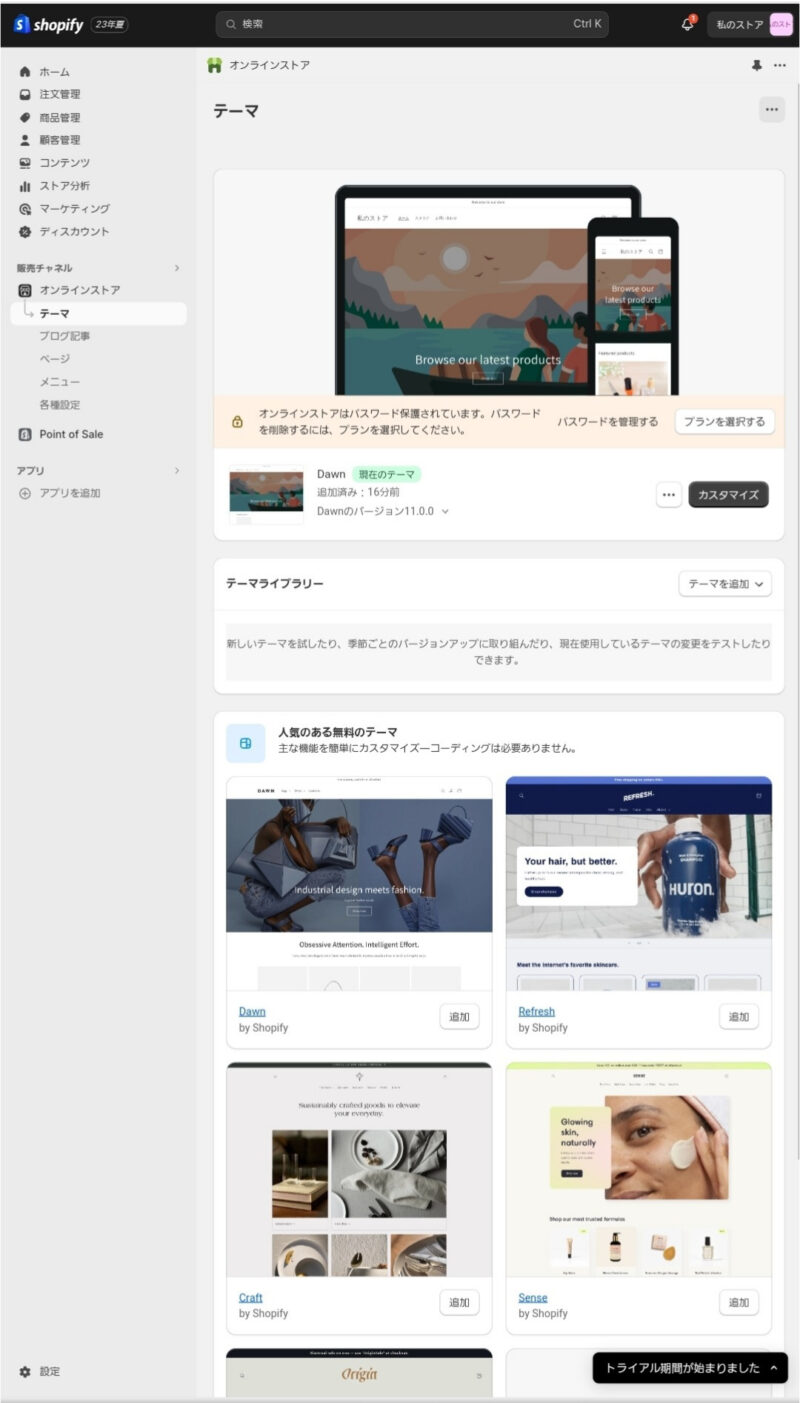Expand the アプリ section chevron
Screen dimensions: 800x1403
177,470
